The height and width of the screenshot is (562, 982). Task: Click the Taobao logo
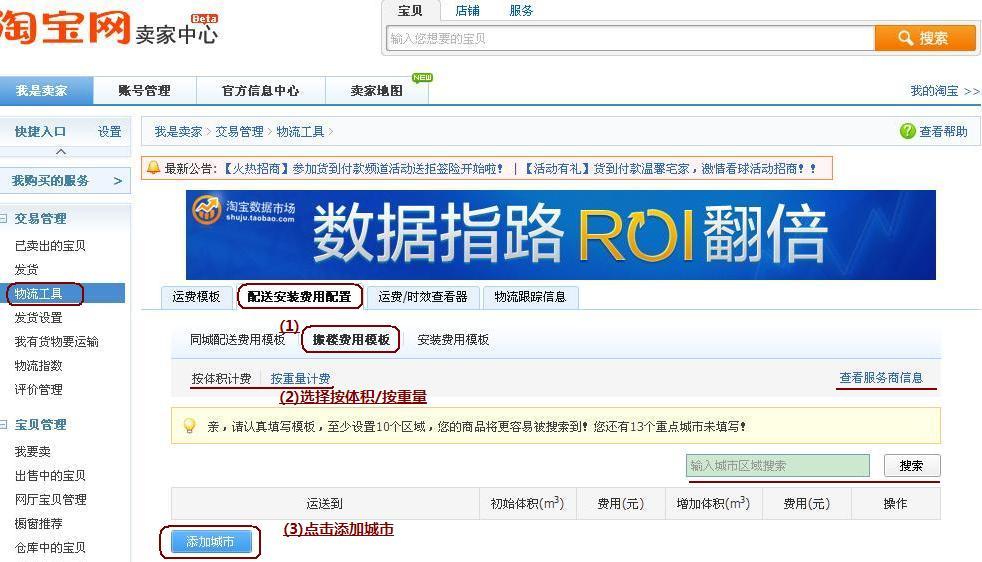click(65, 27)
